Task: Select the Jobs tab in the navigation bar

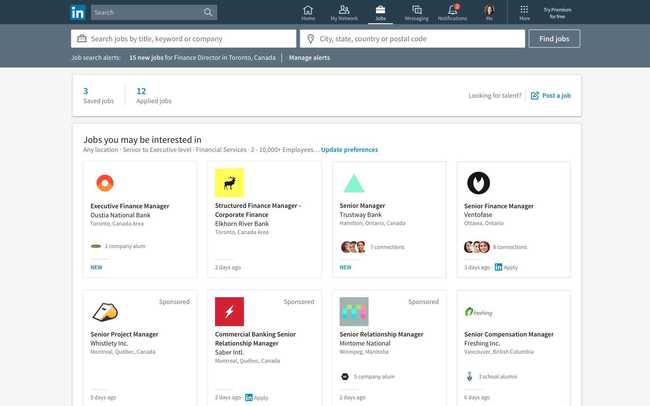Action: 380,12
